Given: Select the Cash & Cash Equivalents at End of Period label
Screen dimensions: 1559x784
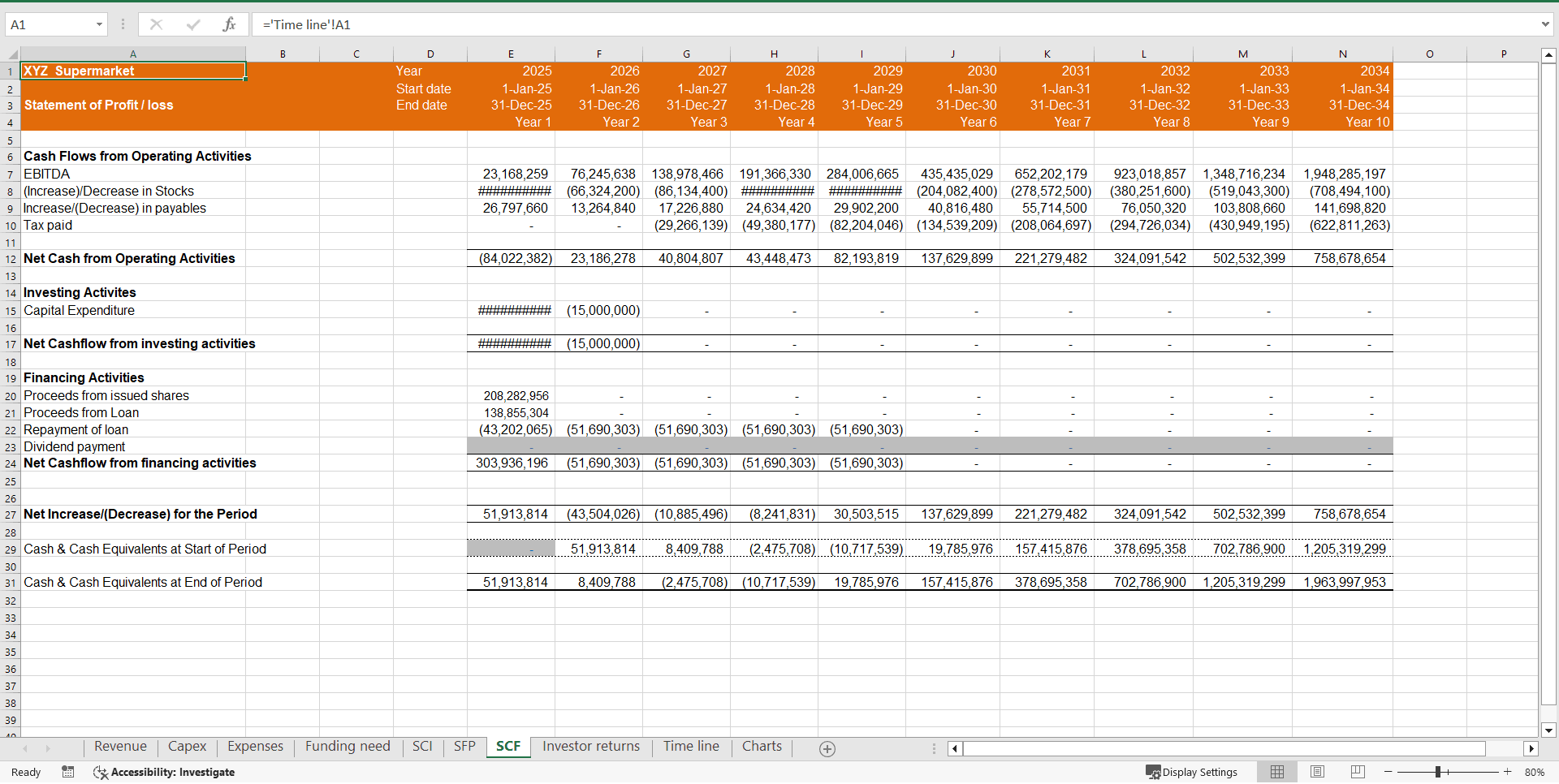Looking at the screenshot, I should [143, 582].
